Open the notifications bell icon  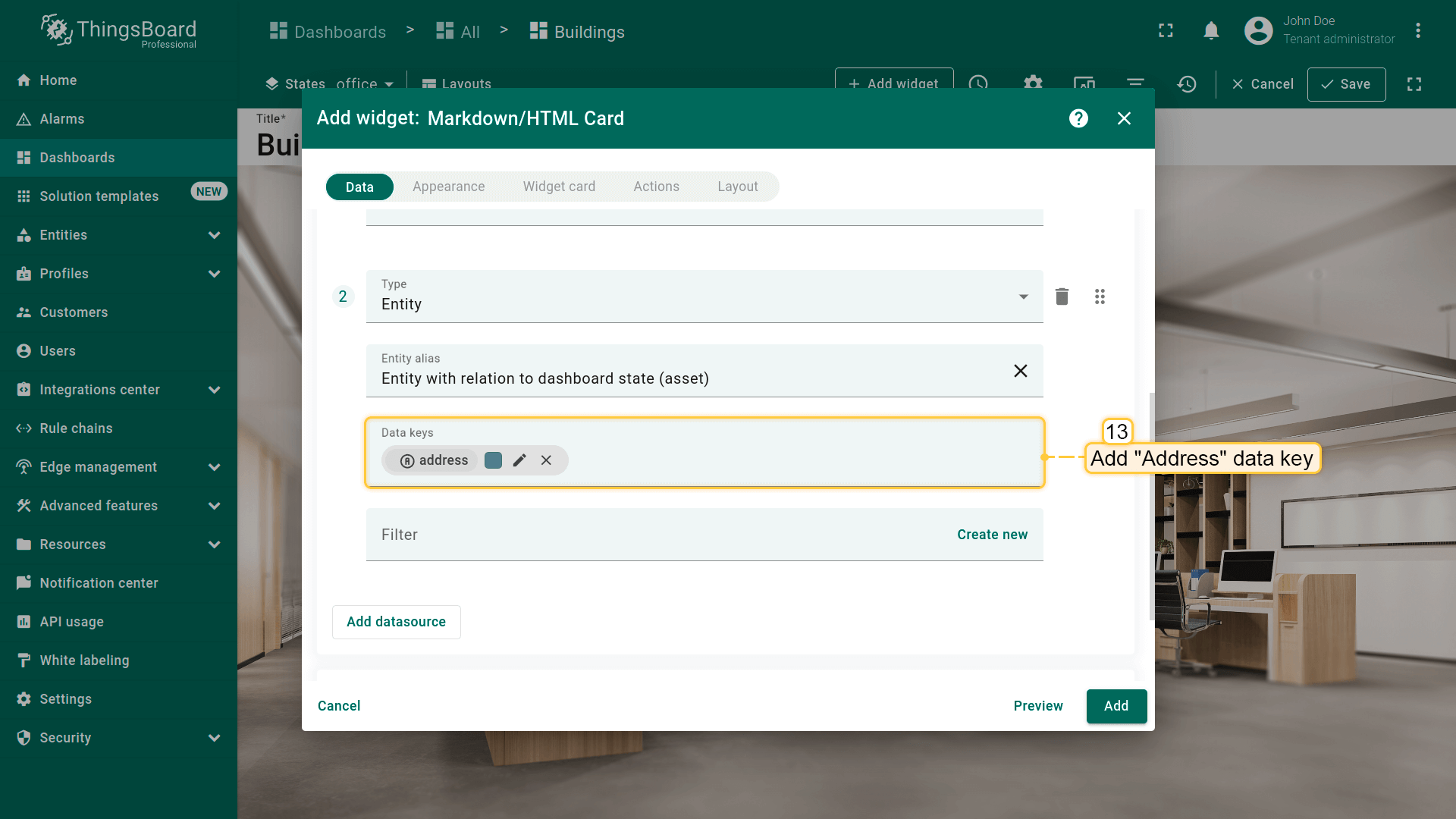coord(1211,31)
